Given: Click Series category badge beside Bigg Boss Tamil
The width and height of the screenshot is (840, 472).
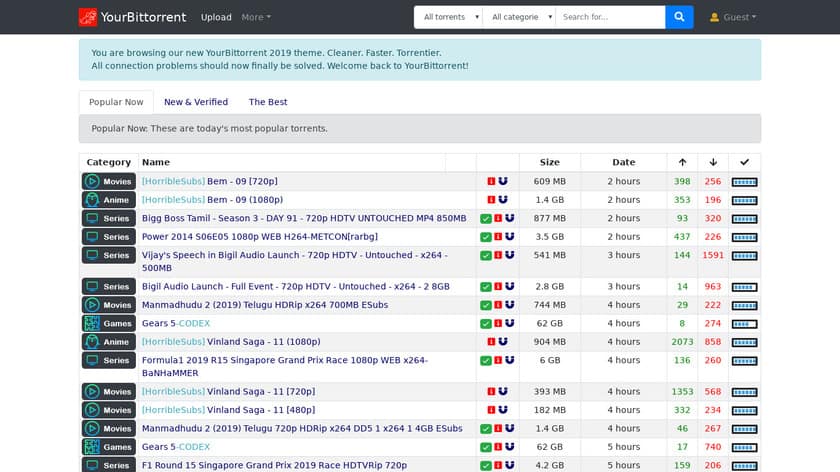Looking at the screenshot, I should 109,219.
